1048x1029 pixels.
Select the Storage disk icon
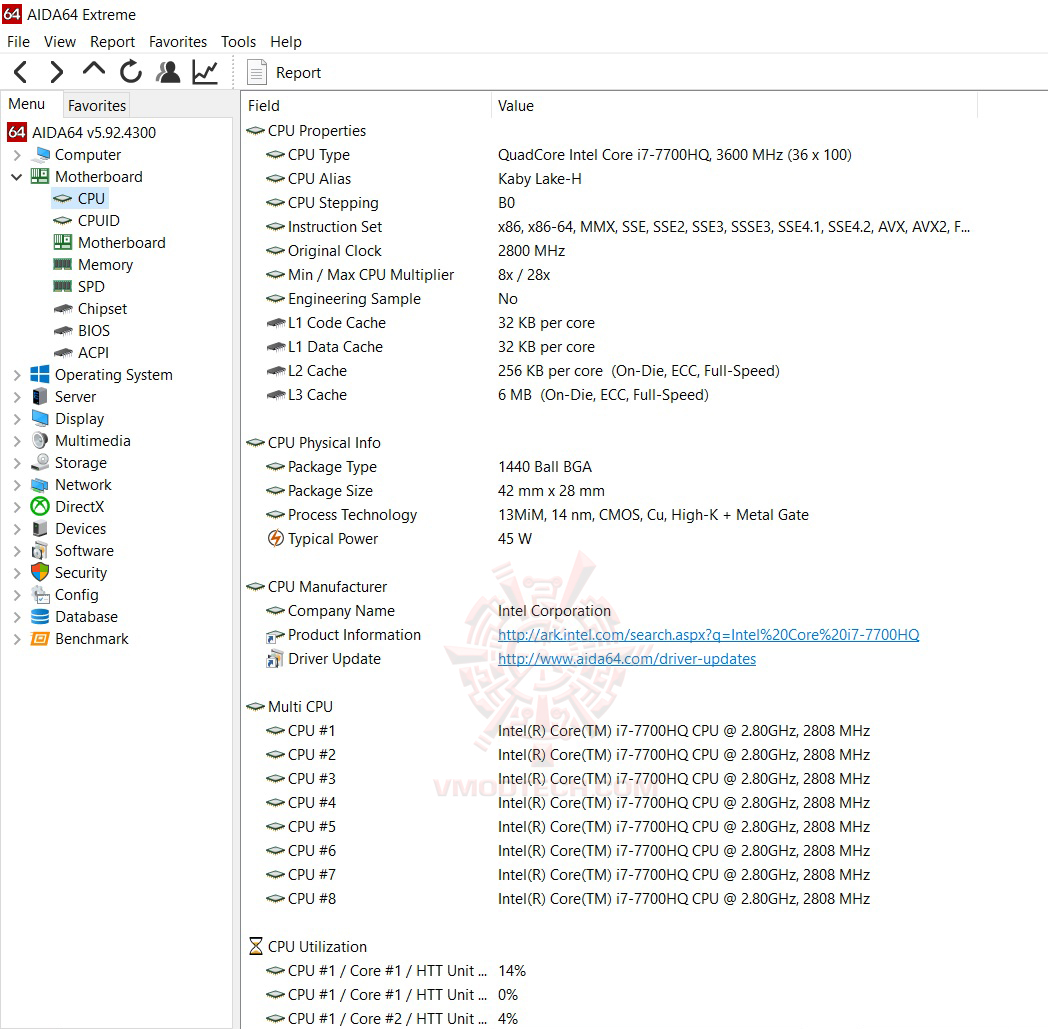pyautogui.click(x=40, y=462)
